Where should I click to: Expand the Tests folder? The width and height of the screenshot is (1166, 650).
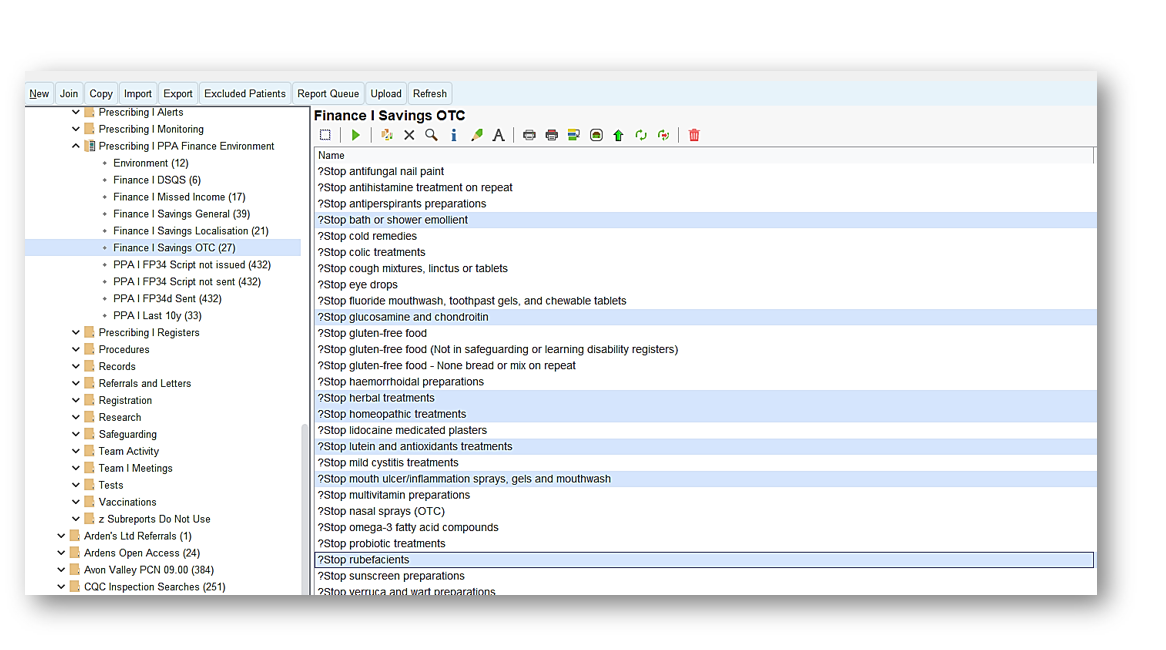(x=76, y=485)
